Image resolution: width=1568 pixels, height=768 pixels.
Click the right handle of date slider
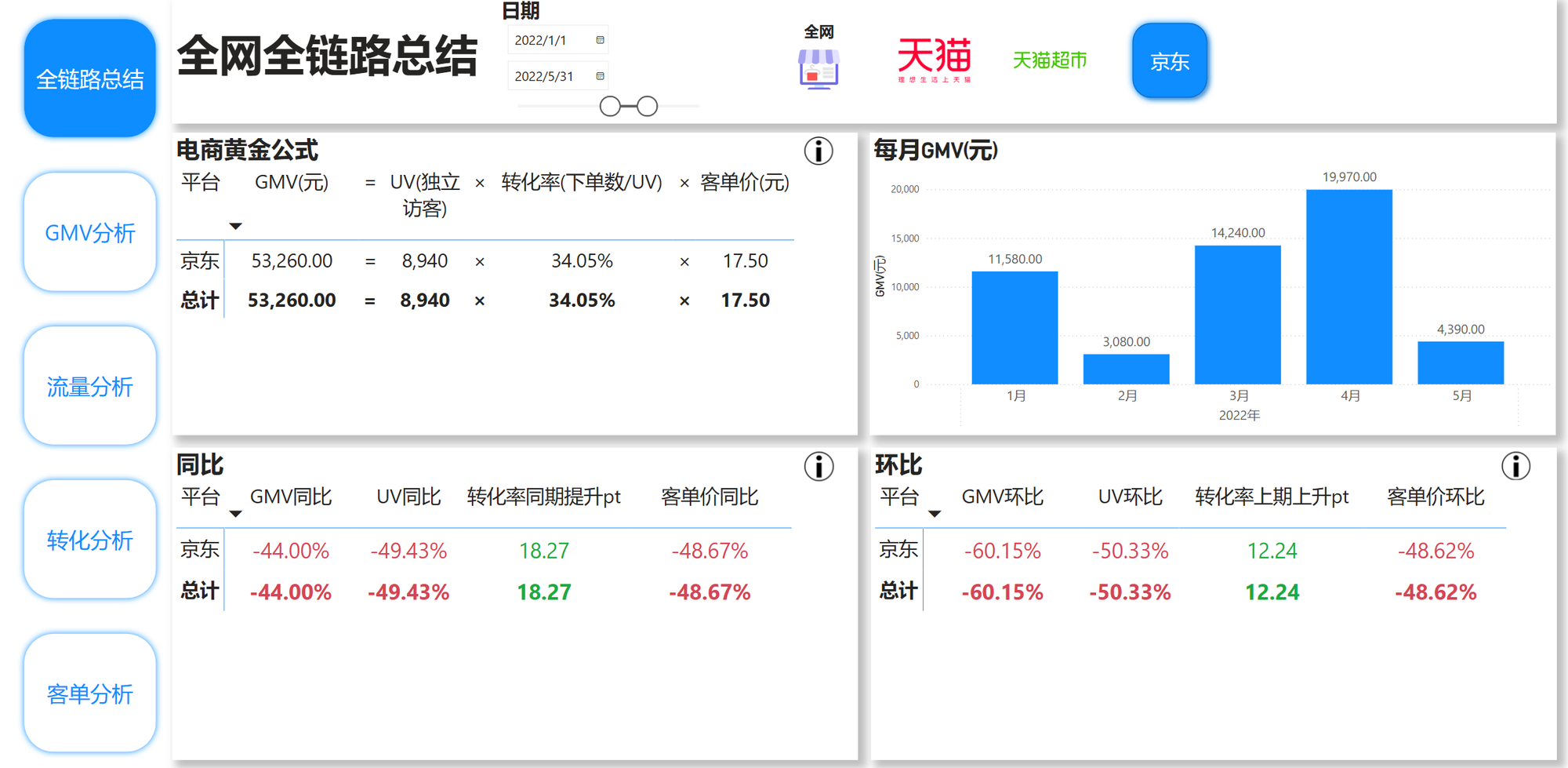tap(647, 107)
